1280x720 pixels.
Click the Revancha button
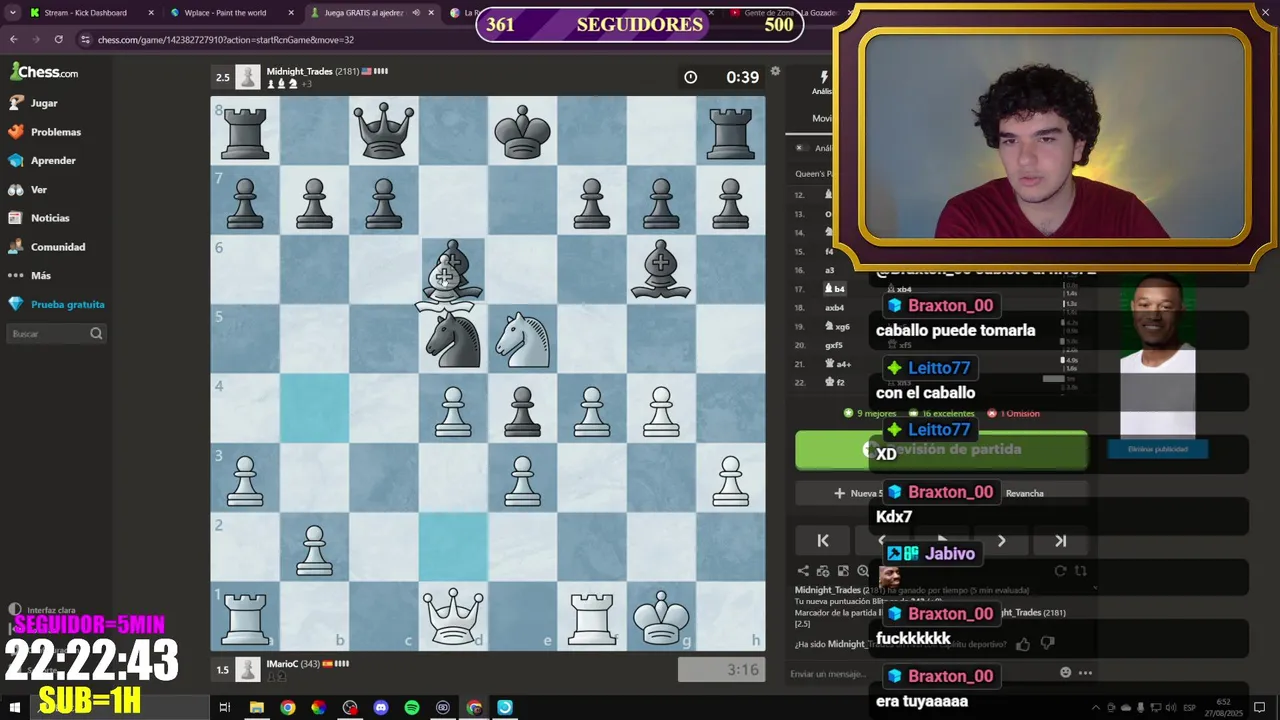coord(1025,493)
